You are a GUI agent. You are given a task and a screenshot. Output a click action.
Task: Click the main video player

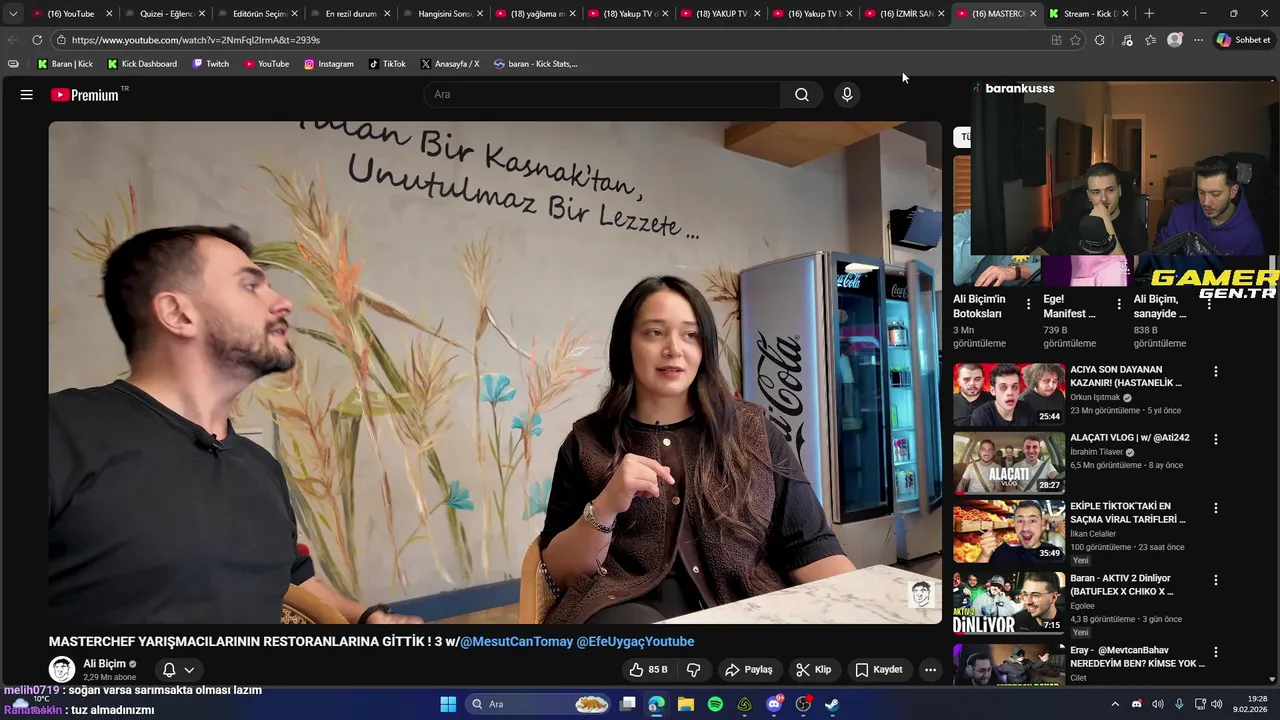click(x=495, y=373)
